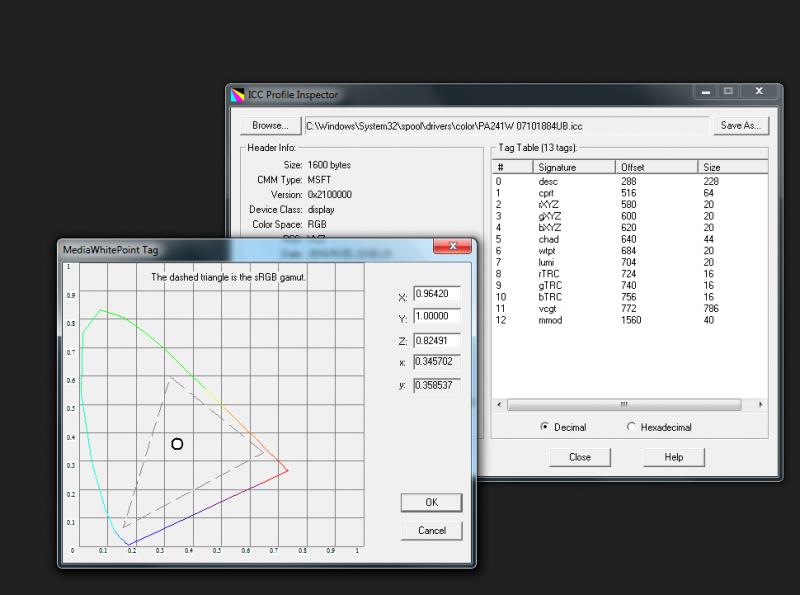Click the lowercase y chromaticity field 0.358537

[437, 385]
